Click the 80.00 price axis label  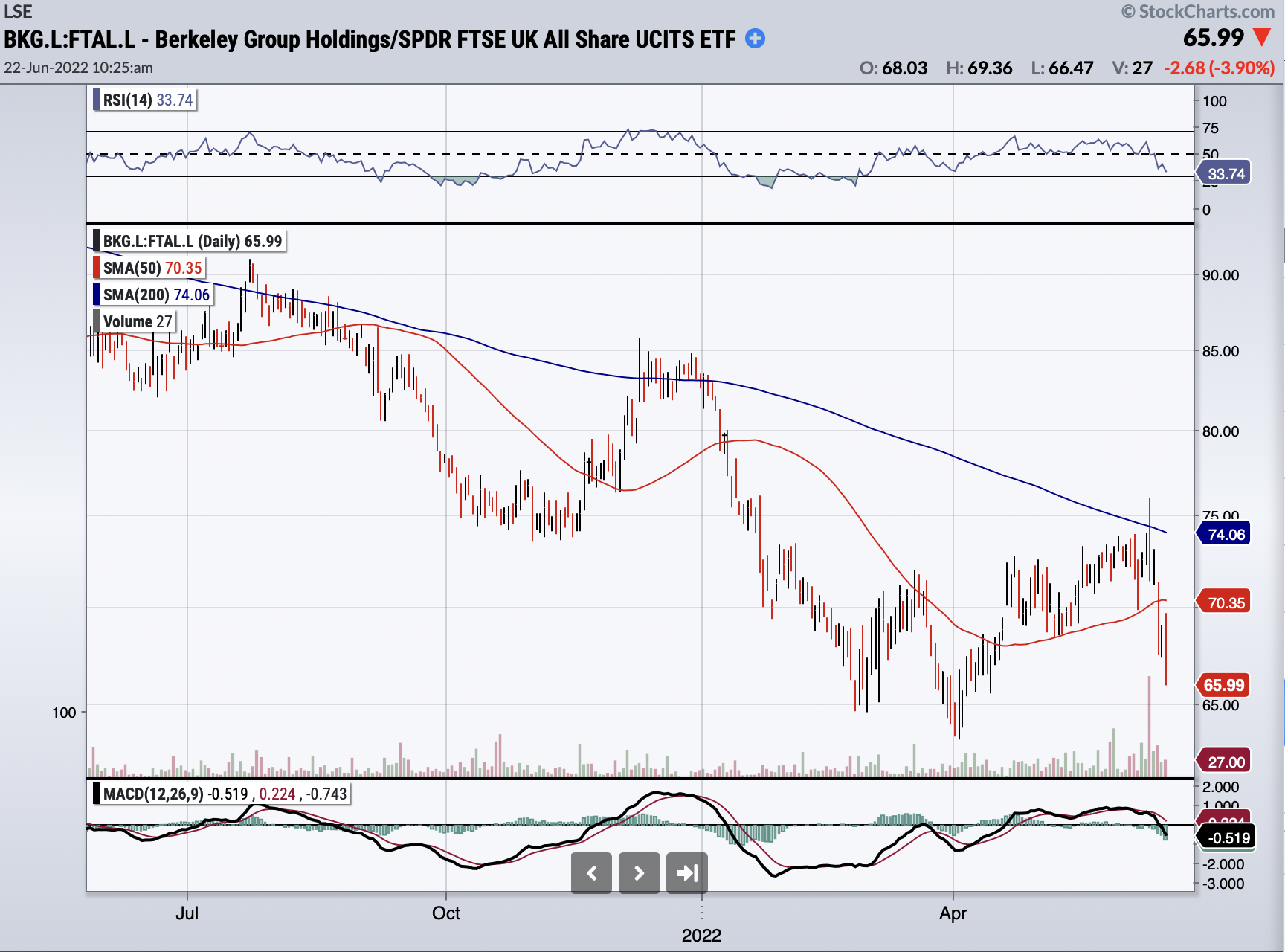[x=1221, y=431]
